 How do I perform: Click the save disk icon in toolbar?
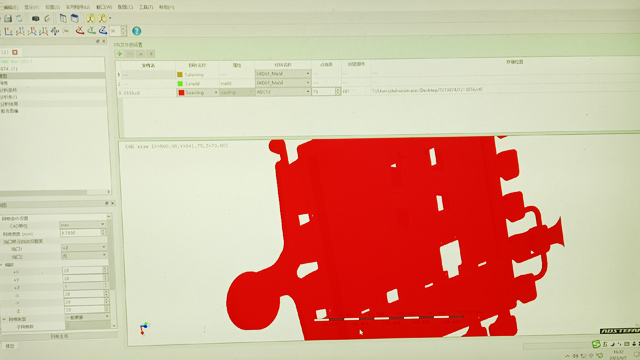click(x=8, y=18)
